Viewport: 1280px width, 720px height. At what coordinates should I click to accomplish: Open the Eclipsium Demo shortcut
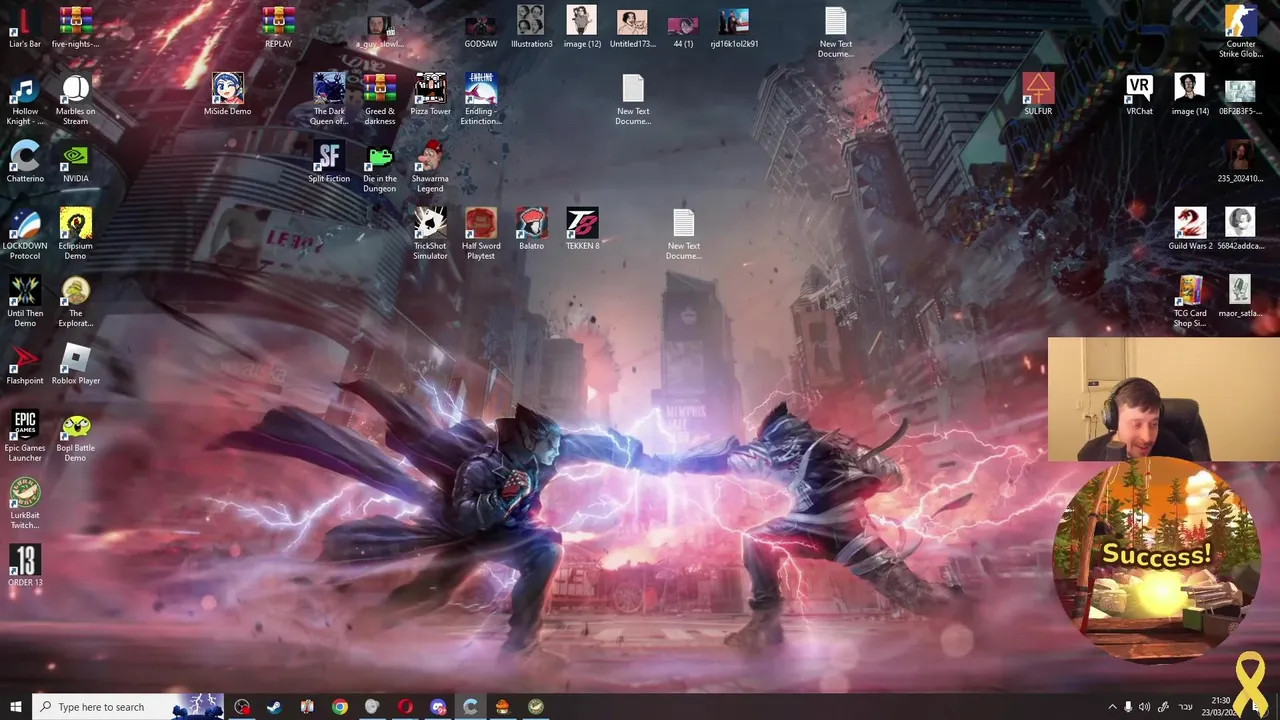click(76, 233)
